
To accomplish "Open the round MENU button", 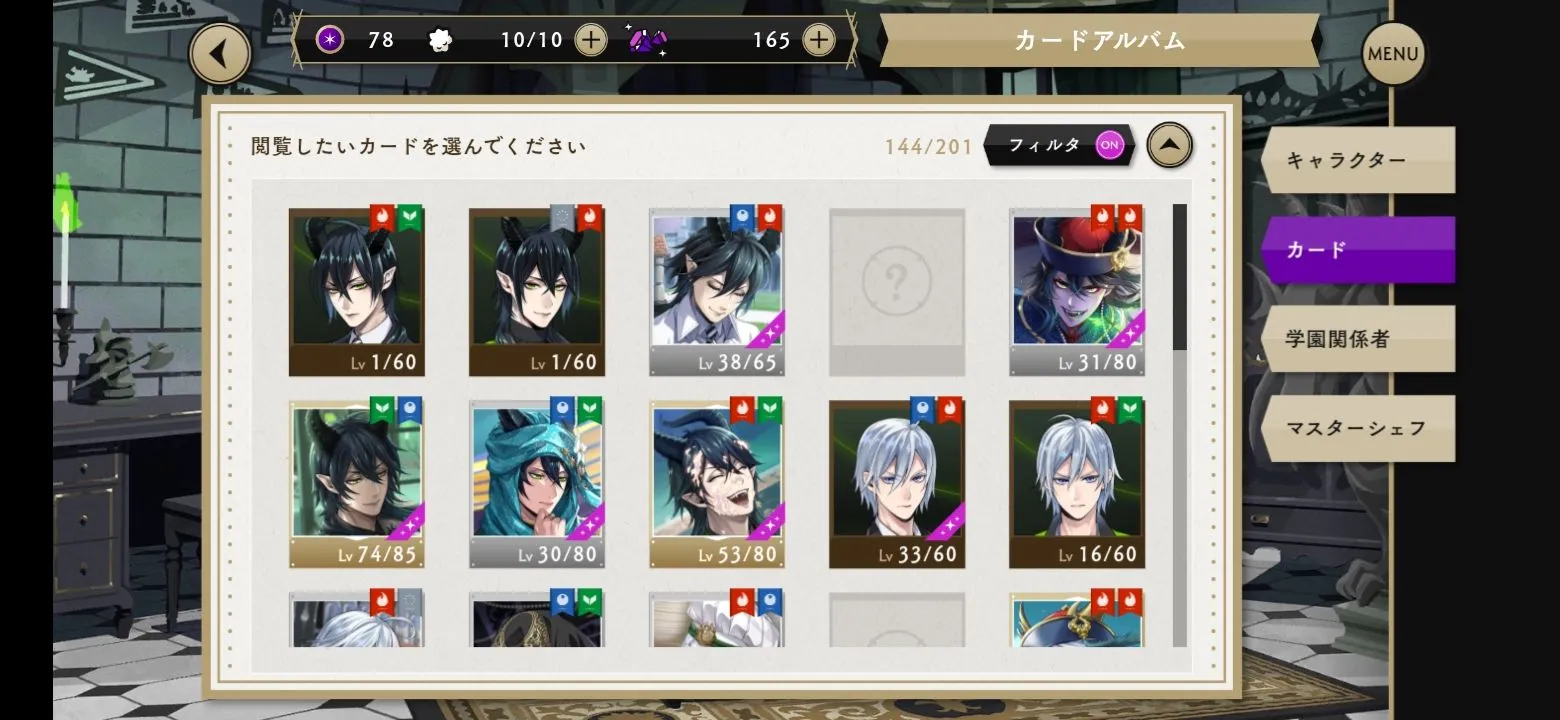I will pos(1392,54).
